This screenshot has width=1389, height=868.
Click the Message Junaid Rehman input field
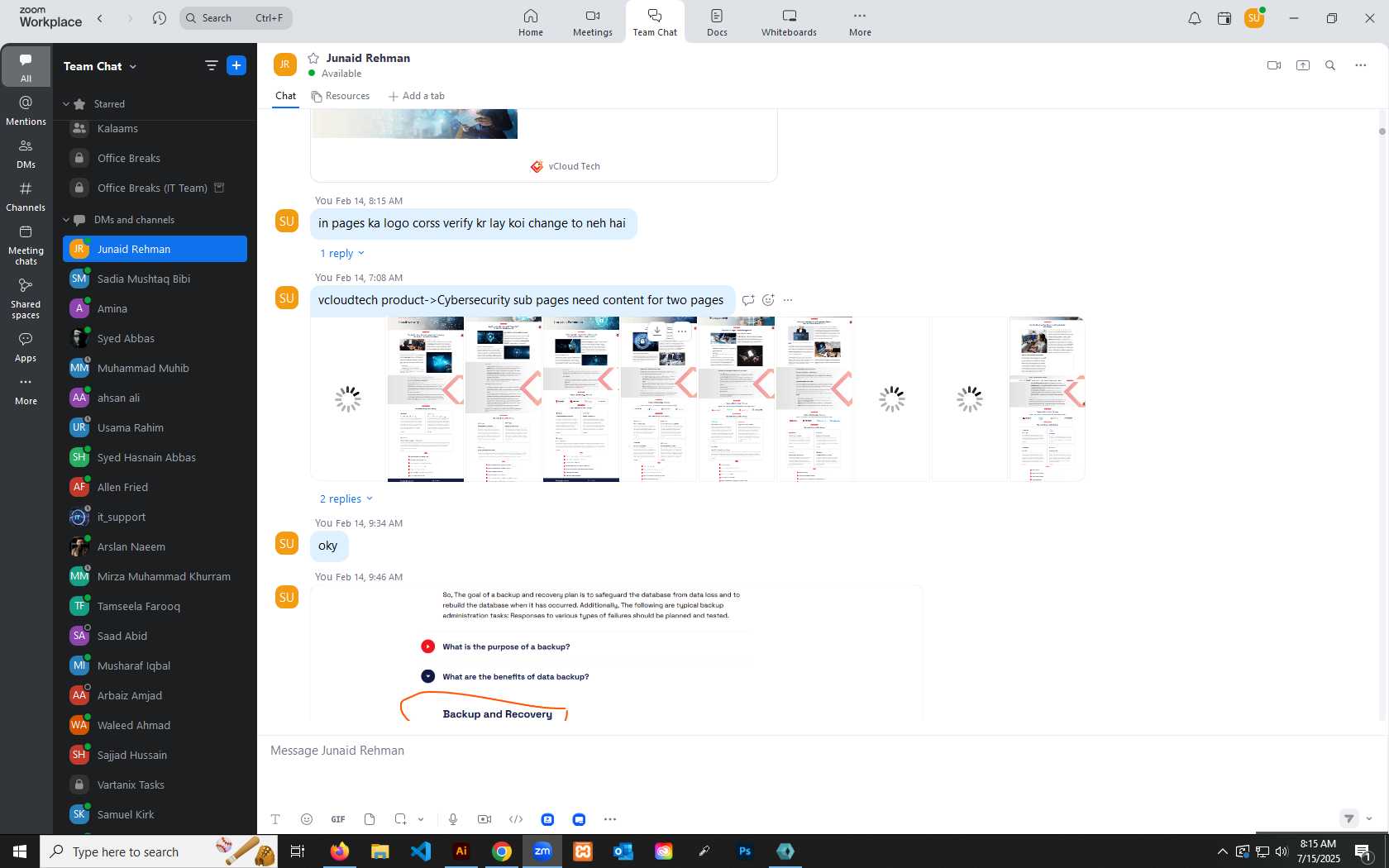822,751
